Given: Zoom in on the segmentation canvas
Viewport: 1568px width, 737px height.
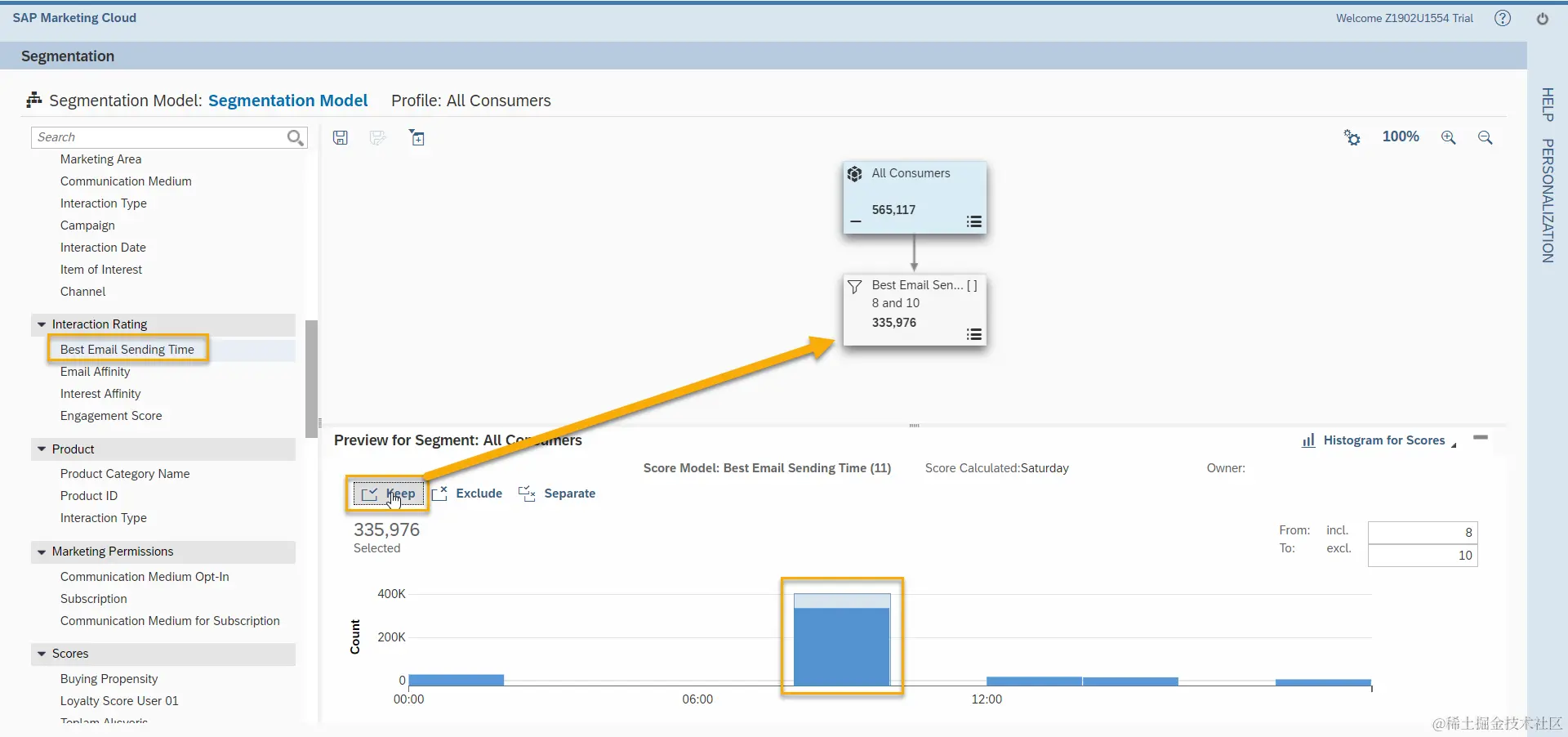Looking at the screenshot, I should [1448, 137].
